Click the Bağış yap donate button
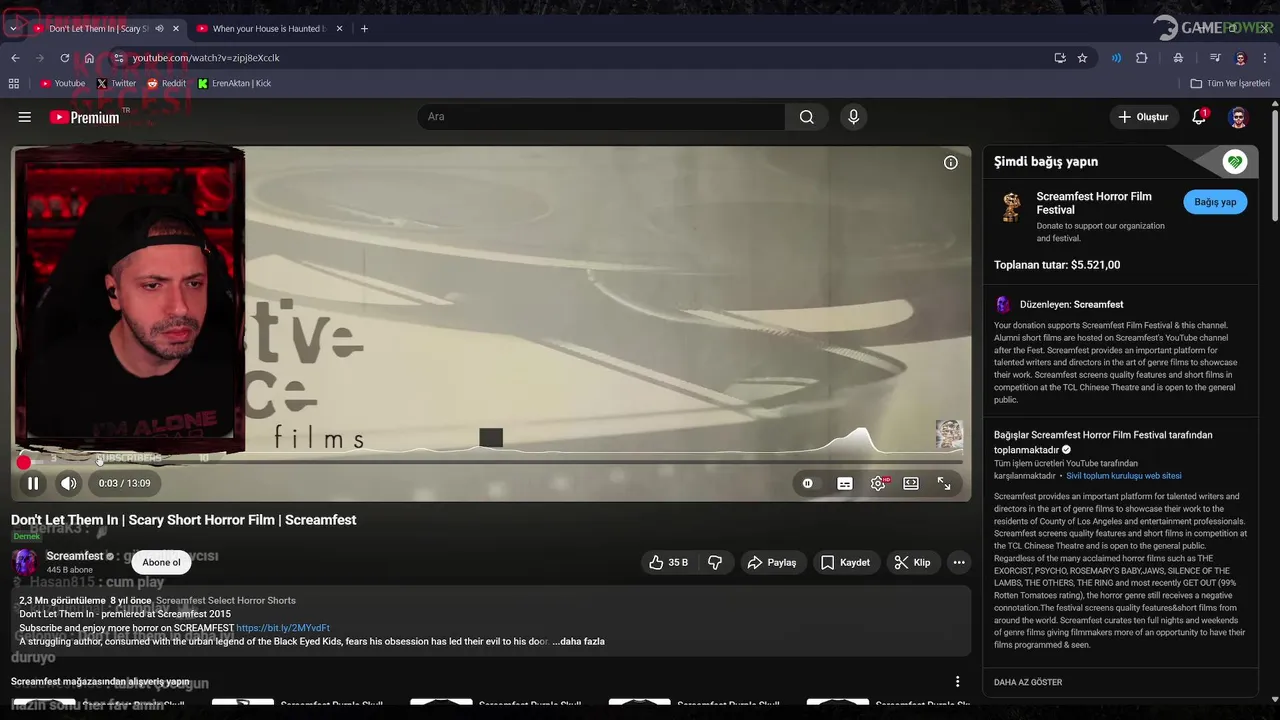This screenshot has width=1280, height=720. point(1215,202)
